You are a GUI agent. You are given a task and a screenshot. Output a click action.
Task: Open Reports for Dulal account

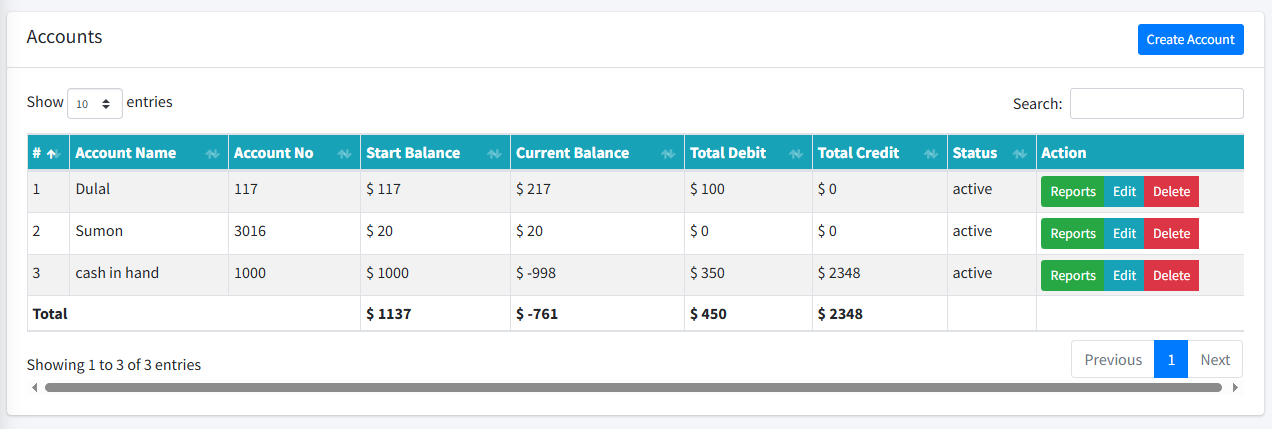(1073, 192)
